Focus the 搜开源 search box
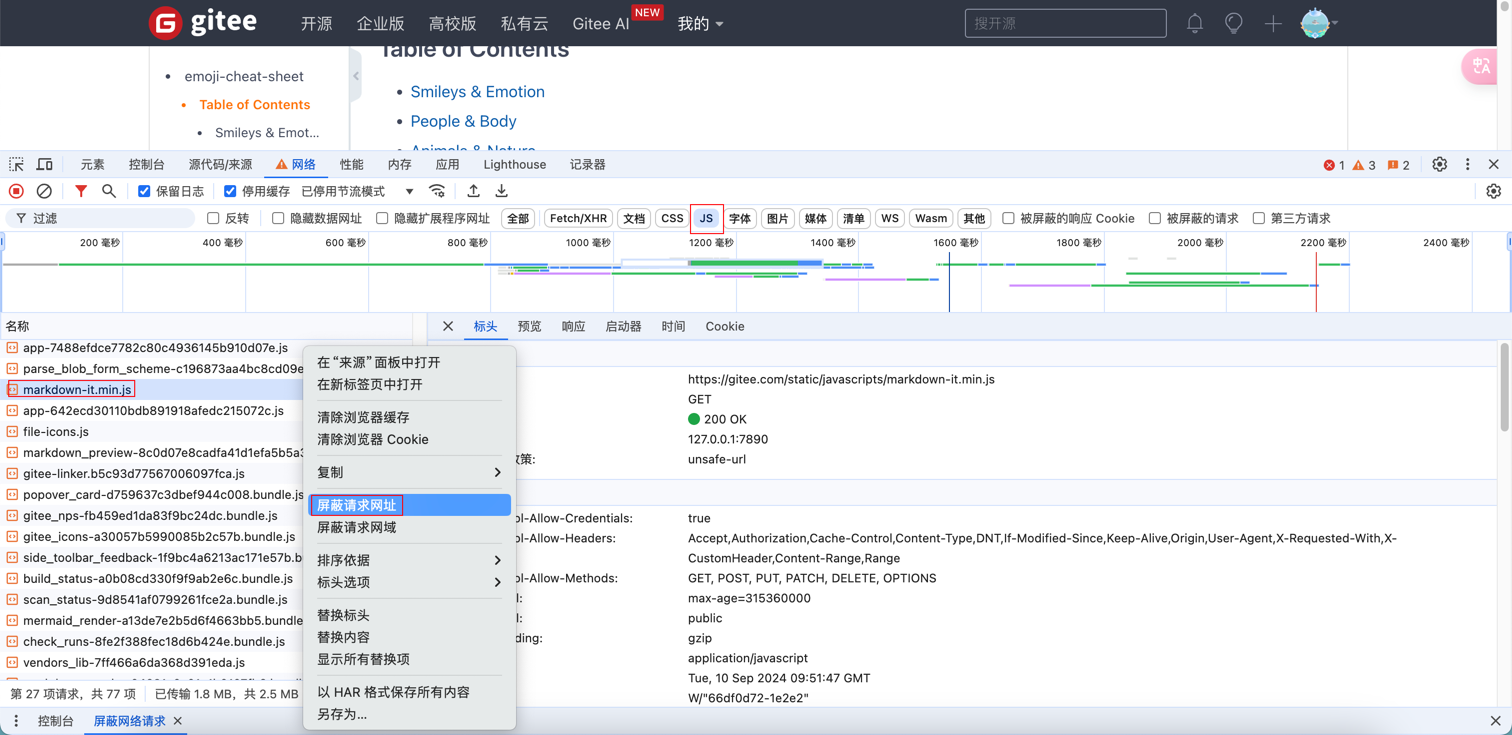 point(1065,23)
